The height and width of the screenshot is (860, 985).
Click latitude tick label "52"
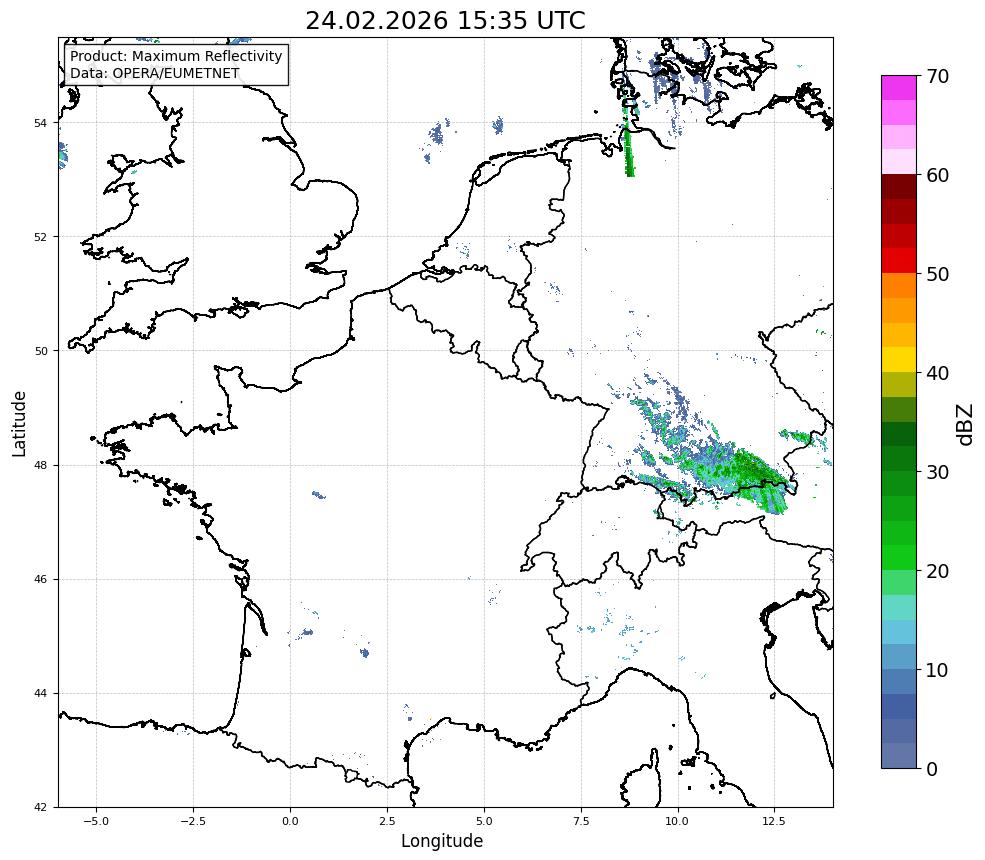(40, 237)
